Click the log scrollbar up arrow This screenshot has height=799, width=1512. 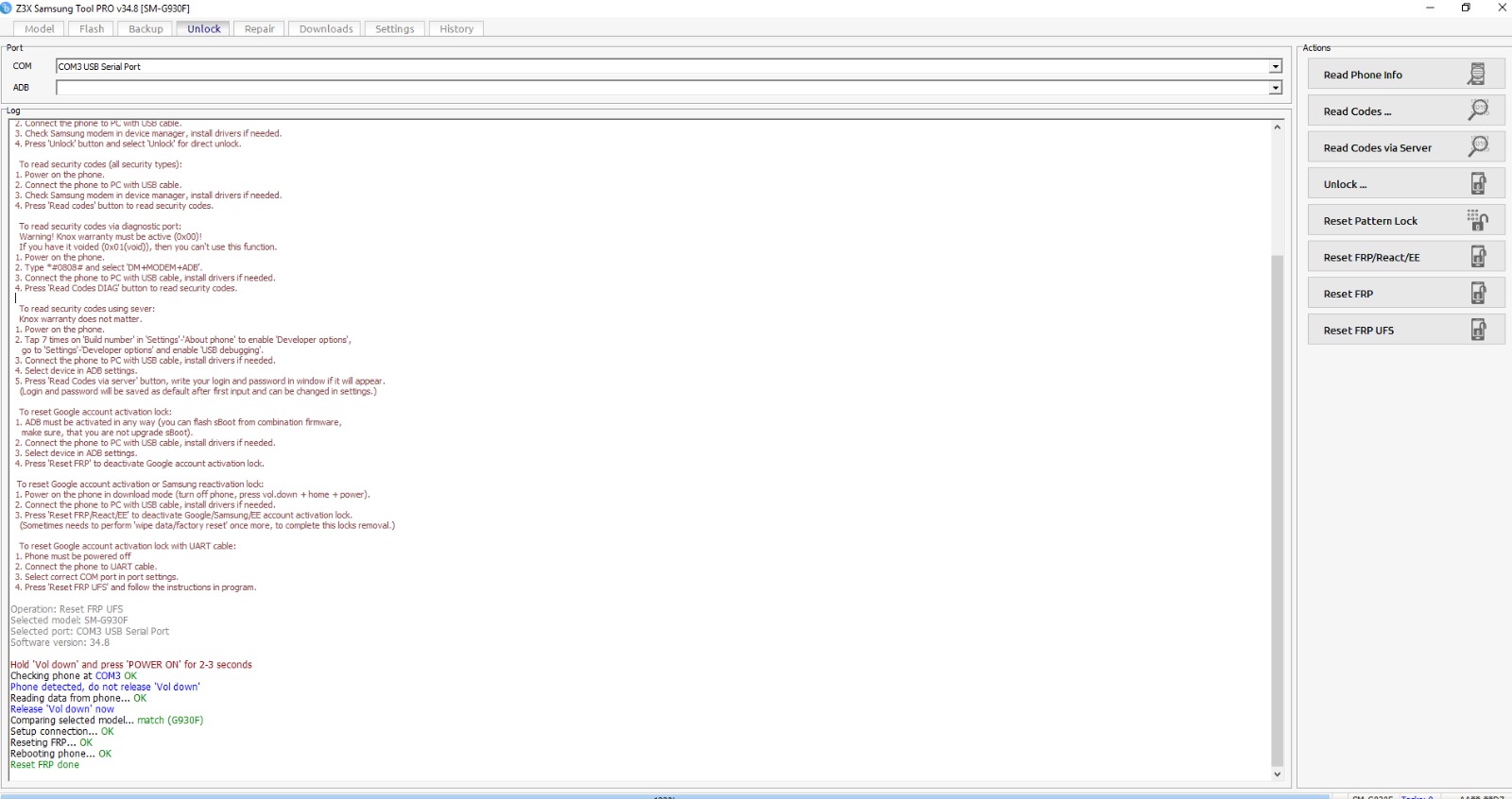pos(1277,127)
